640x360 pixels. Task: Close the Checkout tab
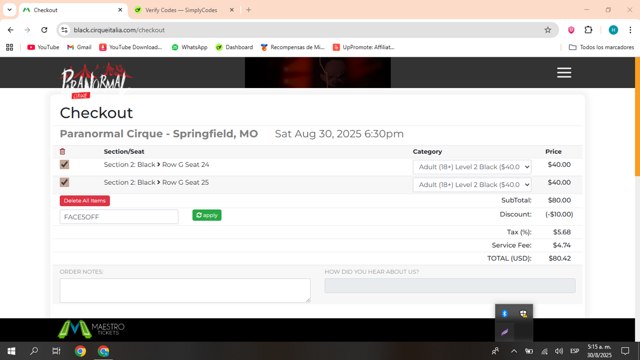(120, 10)
